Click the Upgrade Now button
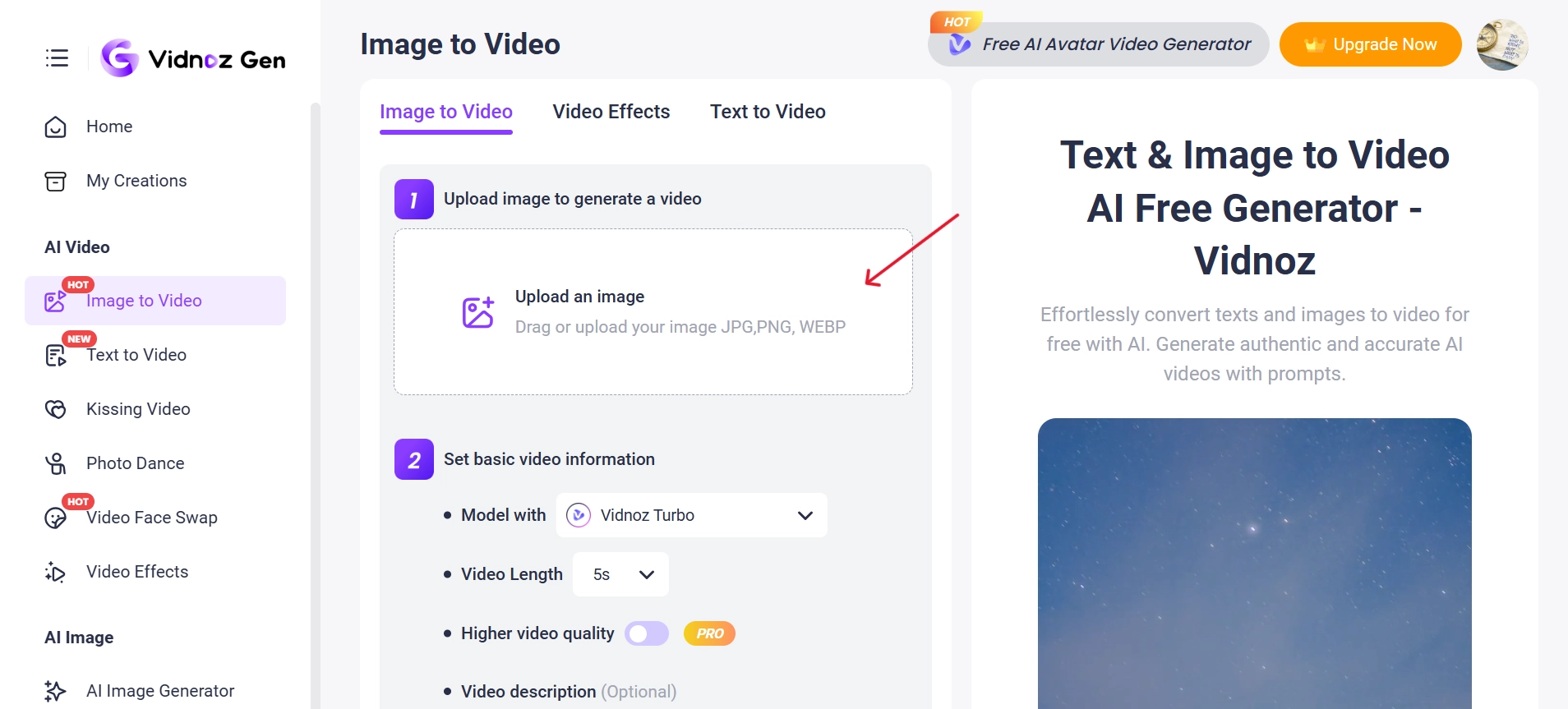The width and height of the screenshot is (1568, 709). [x=1370, y=44]
